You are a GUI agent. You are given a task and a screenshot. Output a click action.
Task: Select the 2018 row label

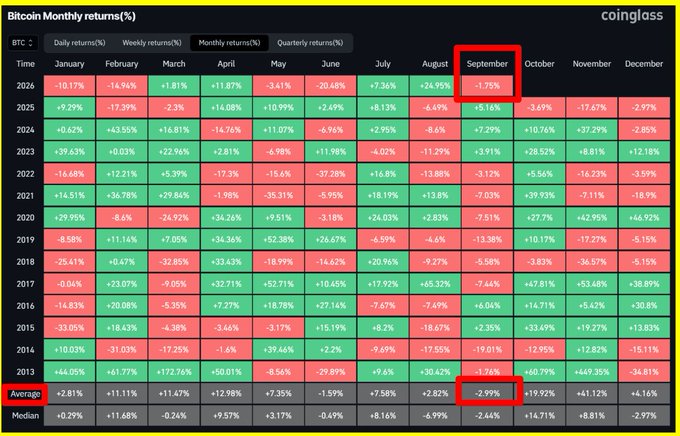[x=25, y=262]
